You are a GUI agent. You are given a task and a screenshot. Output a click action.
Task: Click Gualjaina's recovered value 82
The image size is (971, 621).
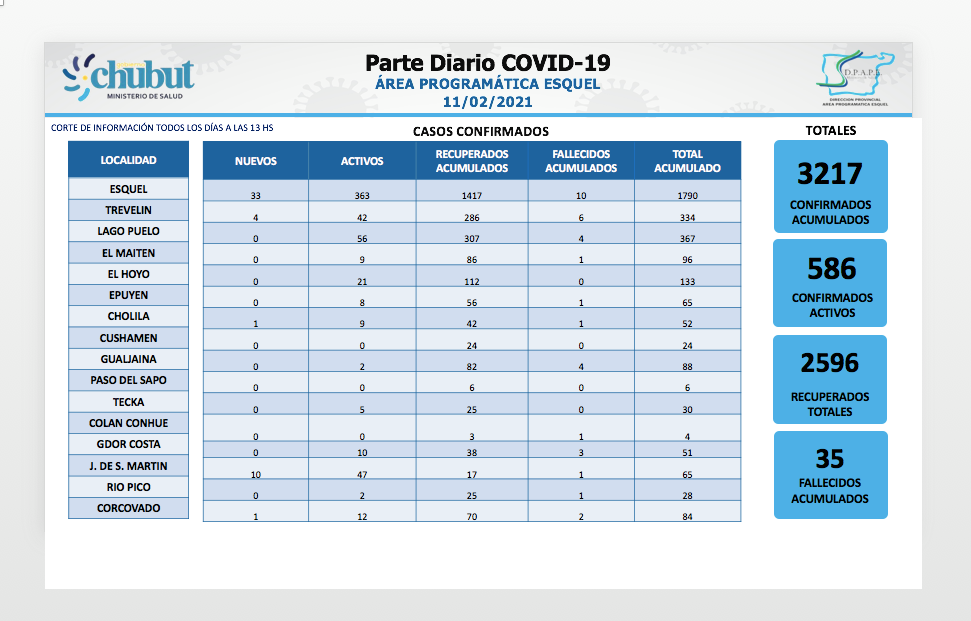(472, 367)
